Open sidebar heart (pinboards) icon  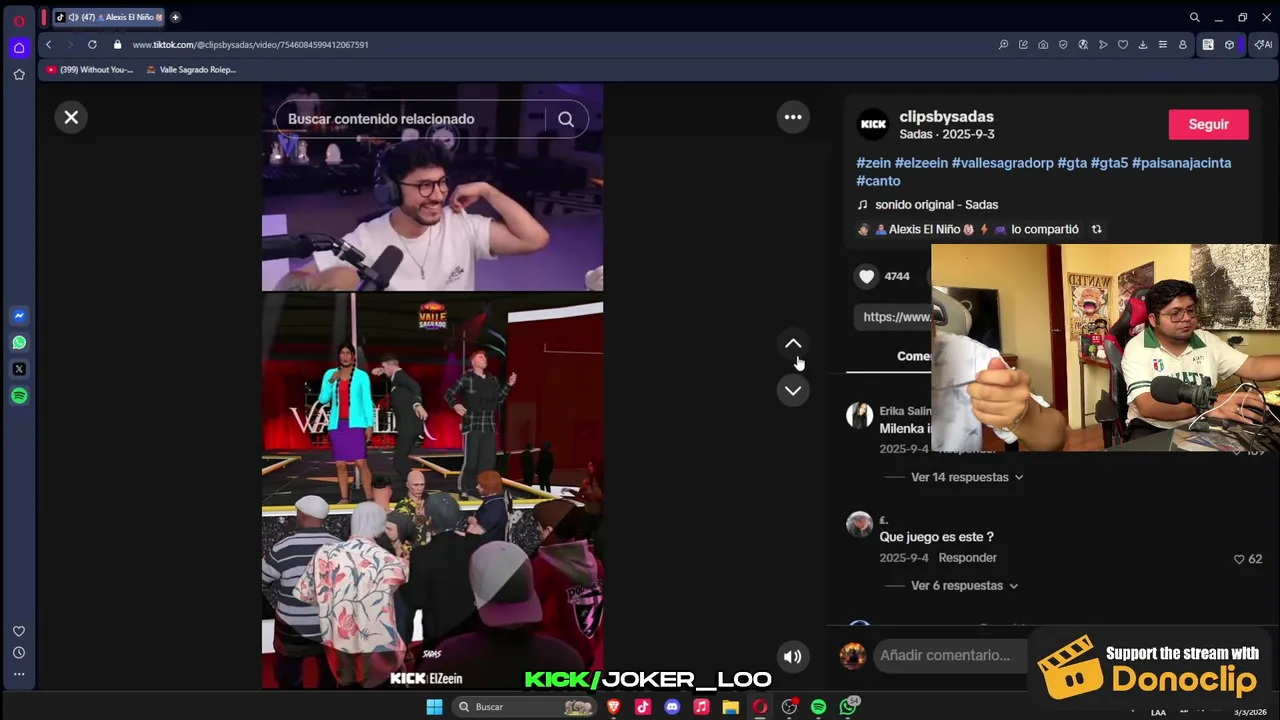point(19,631)
